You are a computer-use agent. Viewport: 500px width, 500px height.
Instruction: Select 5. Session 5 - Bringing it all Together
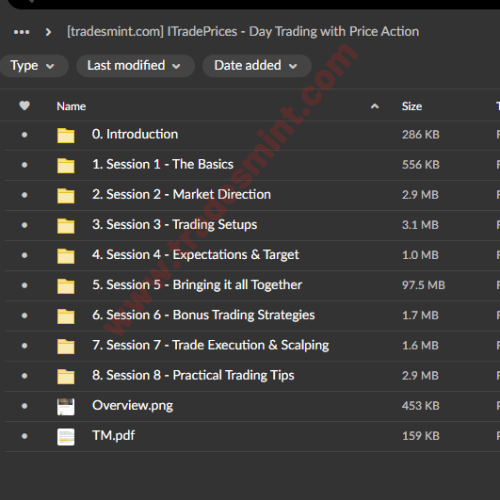197,285
